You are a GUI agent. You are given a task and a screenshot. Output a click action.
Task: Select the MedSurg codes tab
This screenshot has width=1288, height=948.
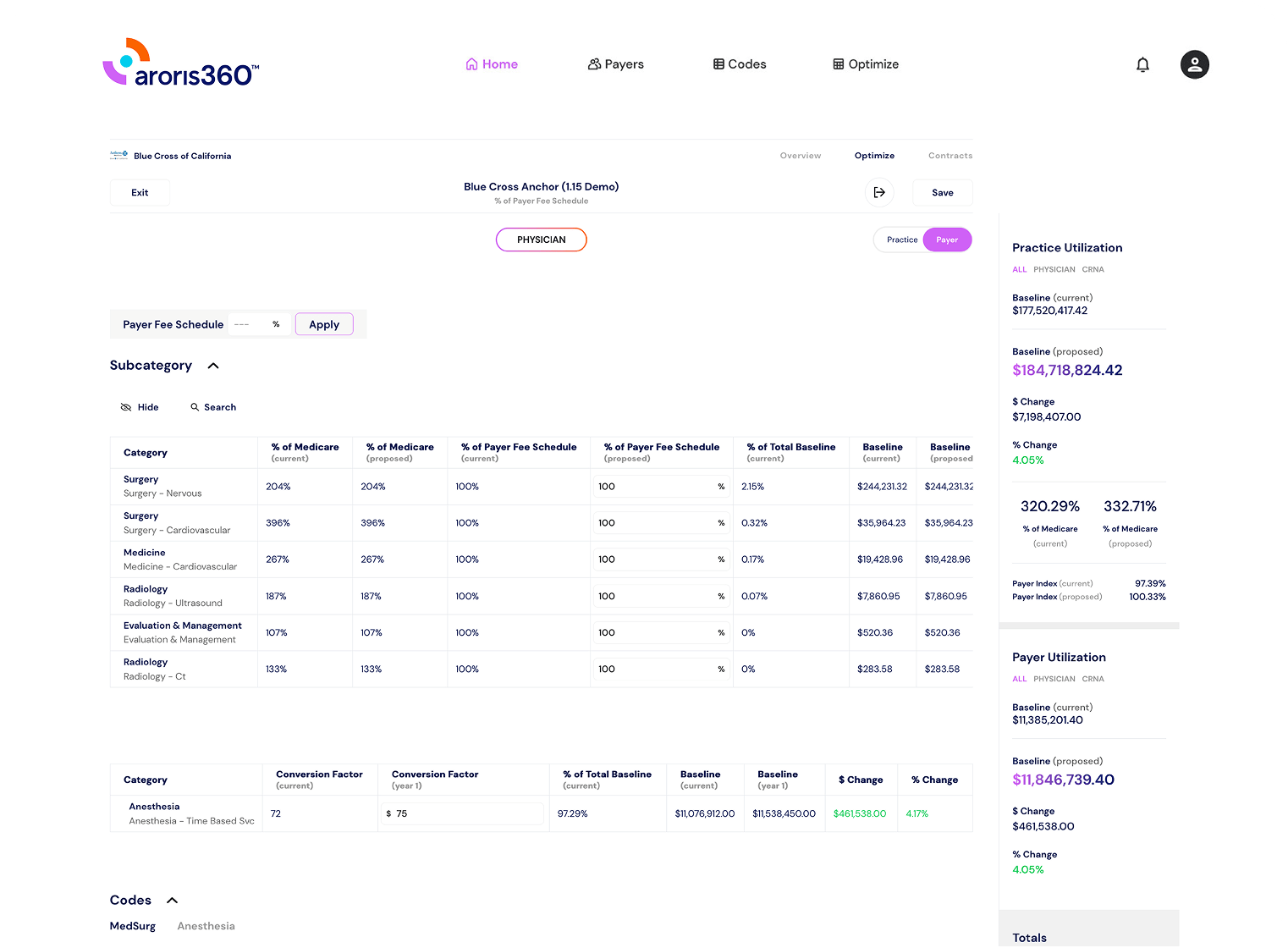coord(133,926)
